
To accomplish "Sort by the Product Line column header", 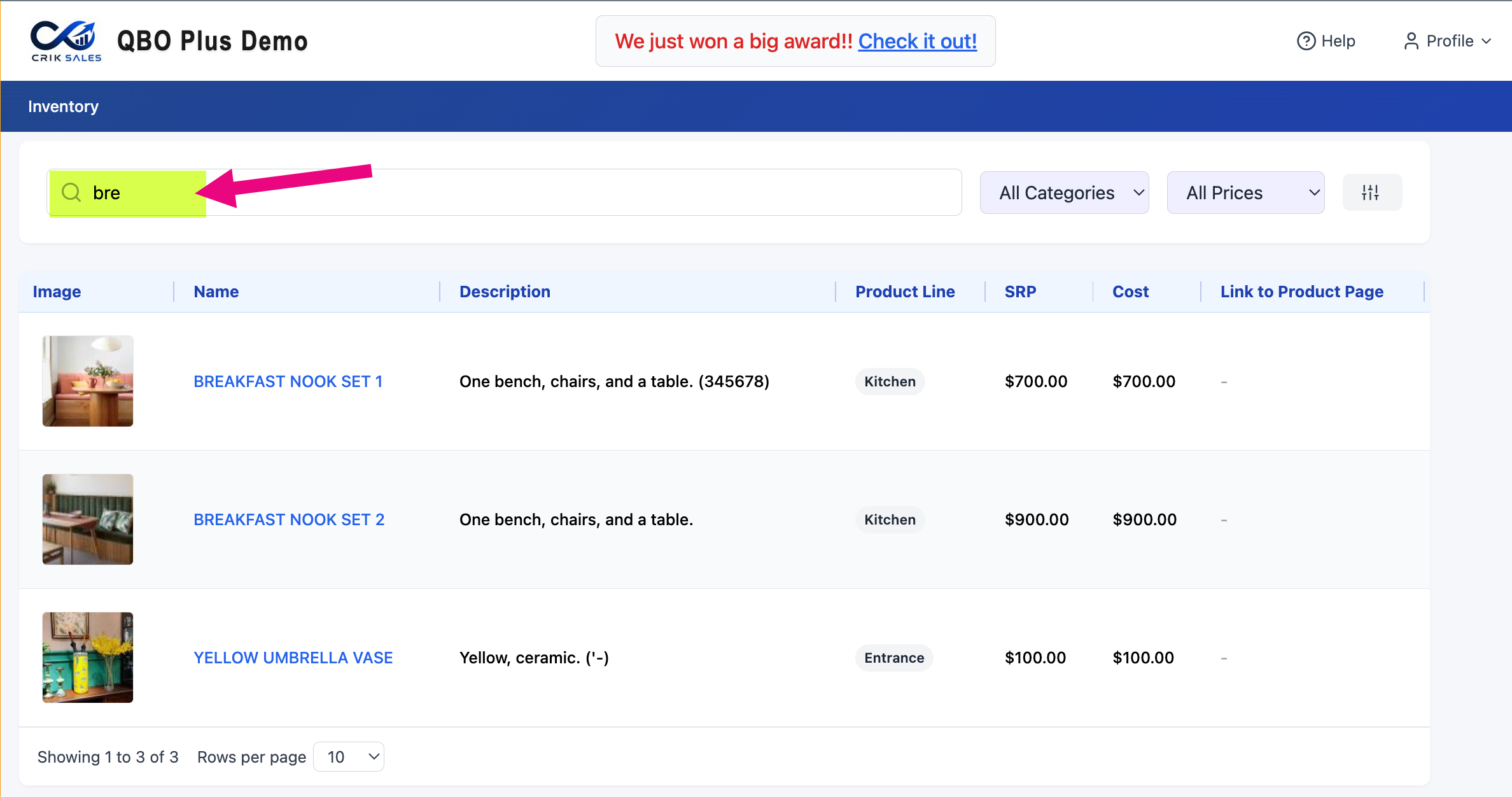I will [905, 292].
